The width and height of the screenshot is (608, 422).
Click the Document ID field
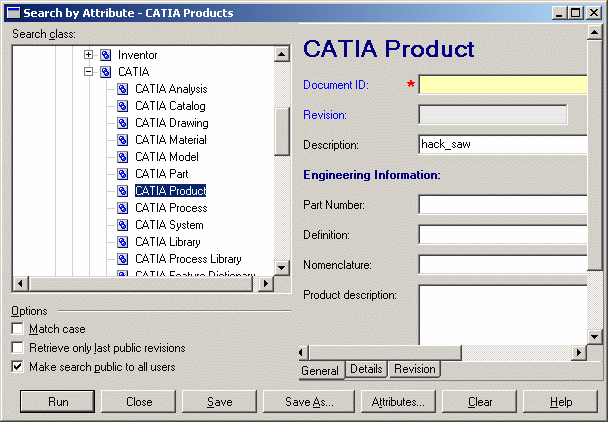point(503,85)
